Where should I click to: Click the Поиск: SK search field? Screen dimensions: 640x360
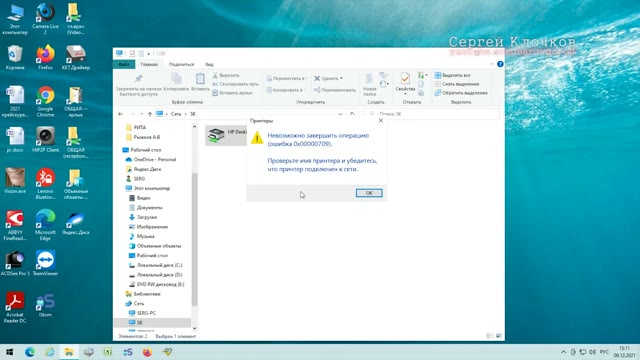click(432, 114)
